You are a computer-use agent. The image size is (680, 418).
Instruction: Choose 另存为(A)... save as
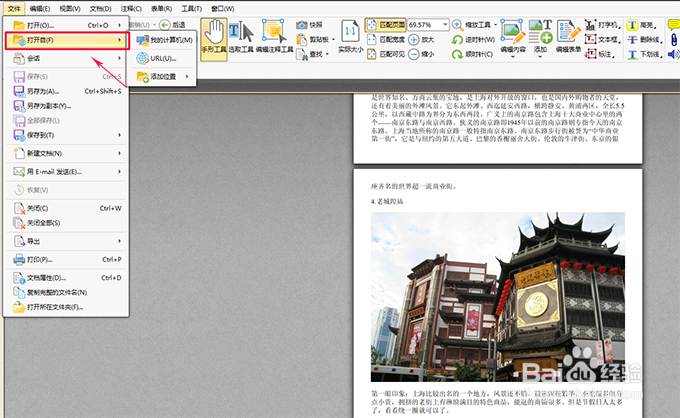pyautogui.click(x=67, y=91)
